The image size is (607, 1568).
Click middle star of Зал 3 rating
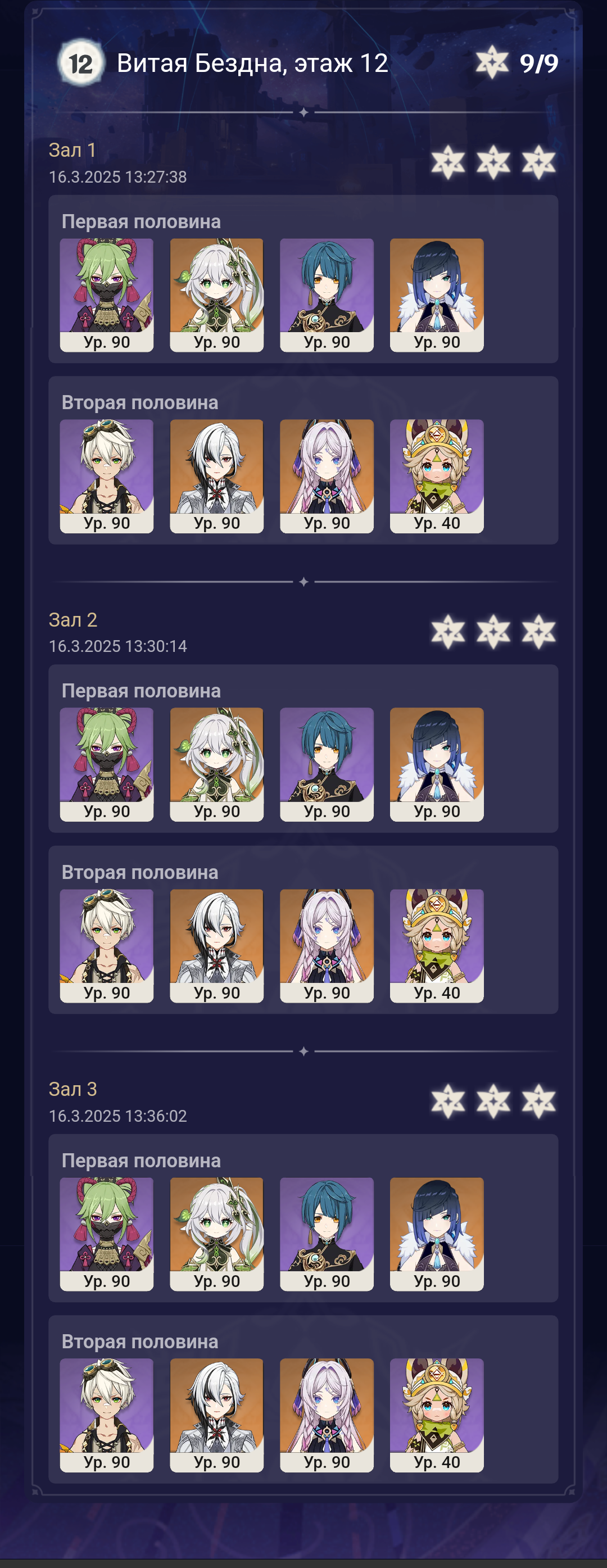click(493, 1101)
